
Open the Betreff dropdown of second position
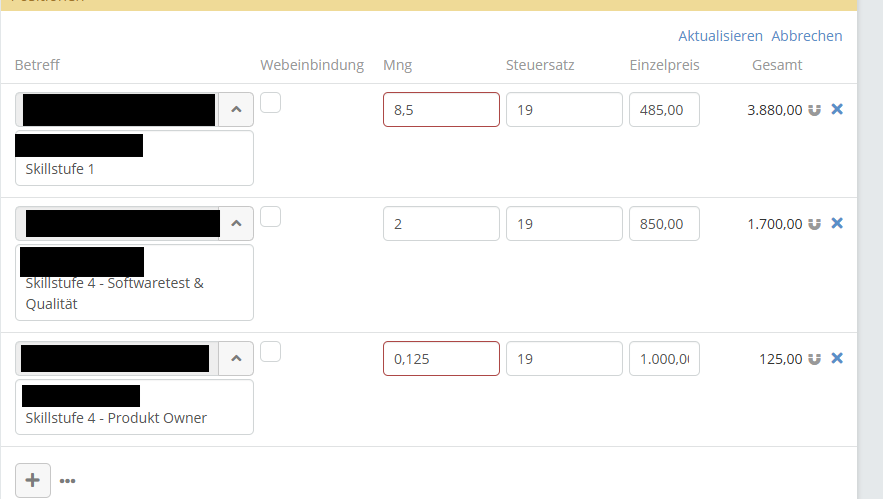tap(235, 224)
